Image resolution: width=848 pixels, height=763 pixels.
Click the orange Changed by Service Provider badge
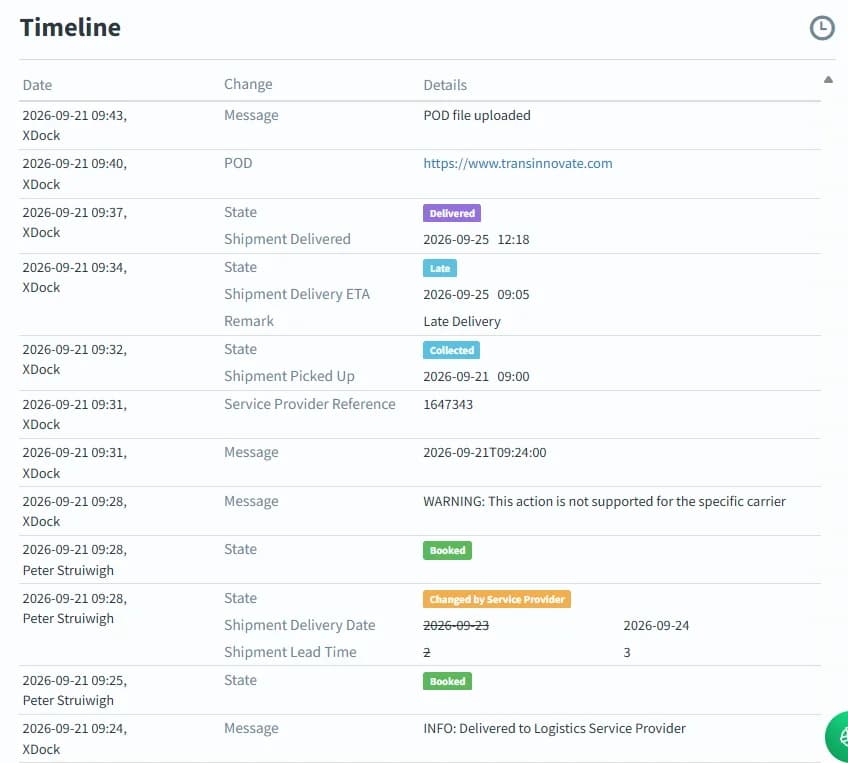pyautogui.click(x=496, y=599)
